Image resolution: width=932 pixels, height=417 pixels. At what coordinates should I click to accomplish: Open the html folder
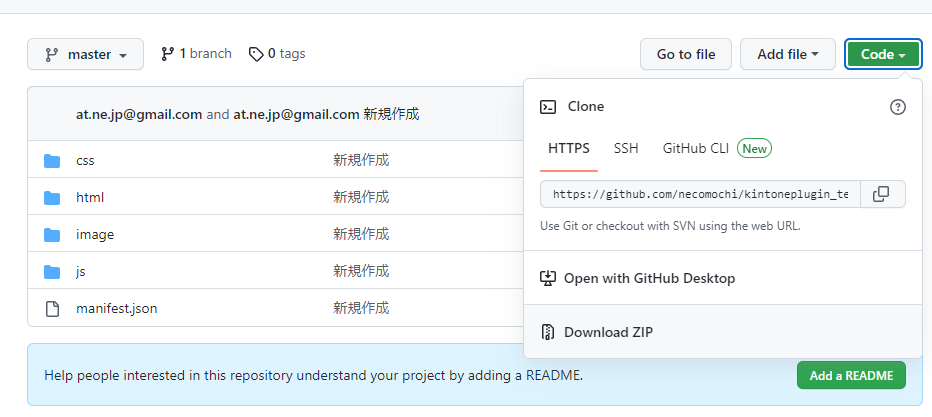90,197
